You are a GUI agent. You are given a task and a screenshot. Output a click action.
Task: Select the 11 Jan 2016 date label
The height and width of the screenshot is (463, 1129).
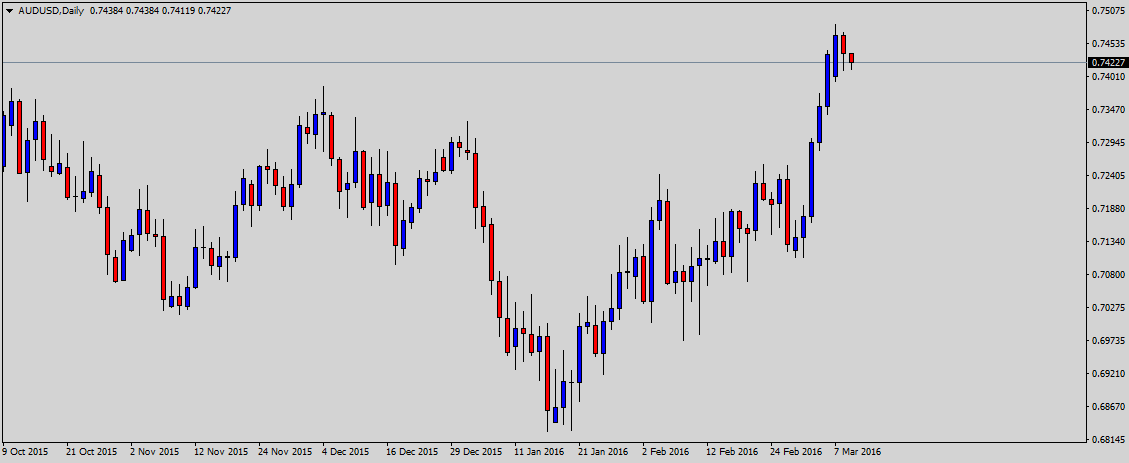click(540, 451)
